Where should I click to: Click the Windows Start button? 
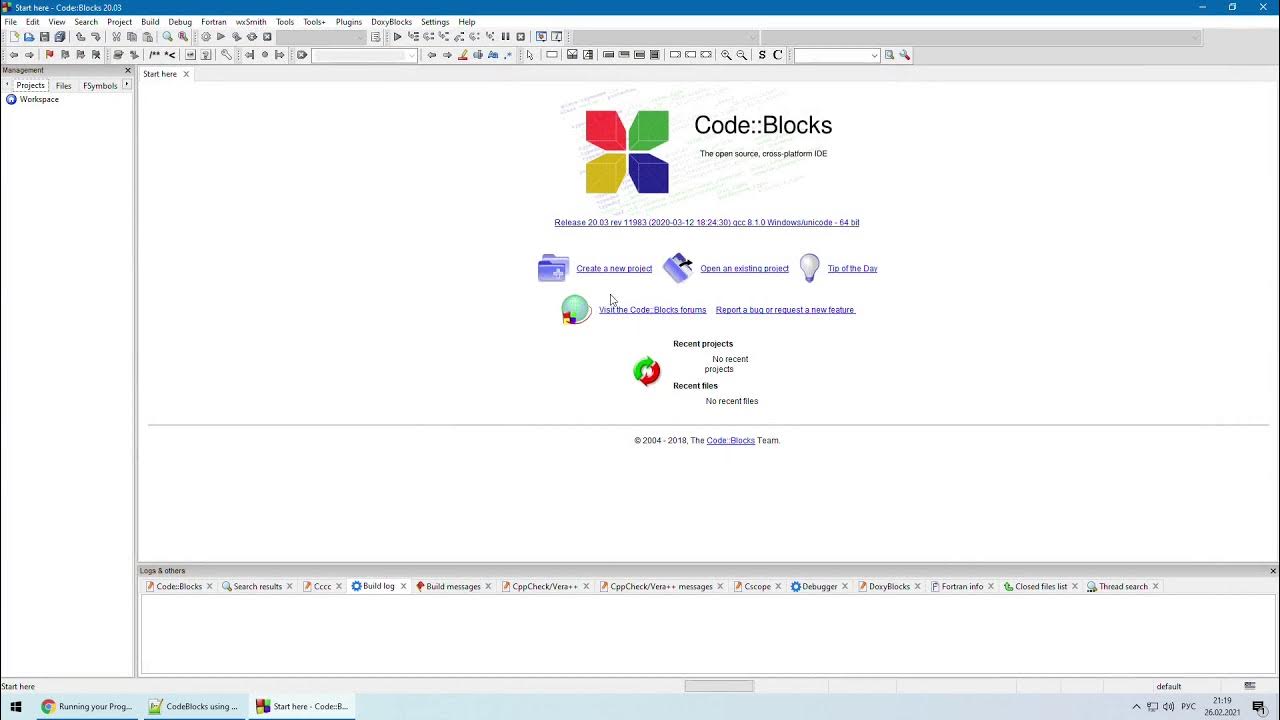tap(16, 706)
